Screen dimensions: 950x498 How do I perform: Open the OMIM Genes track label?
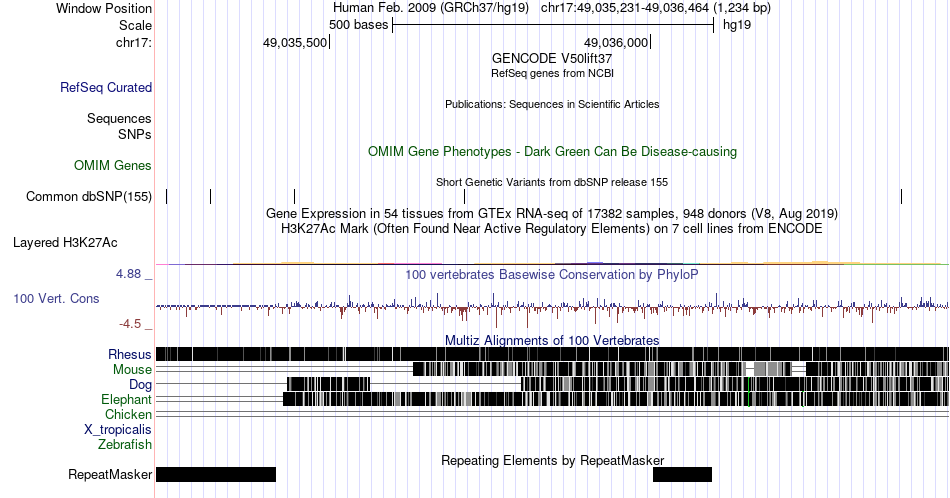(x=113, y=165)
